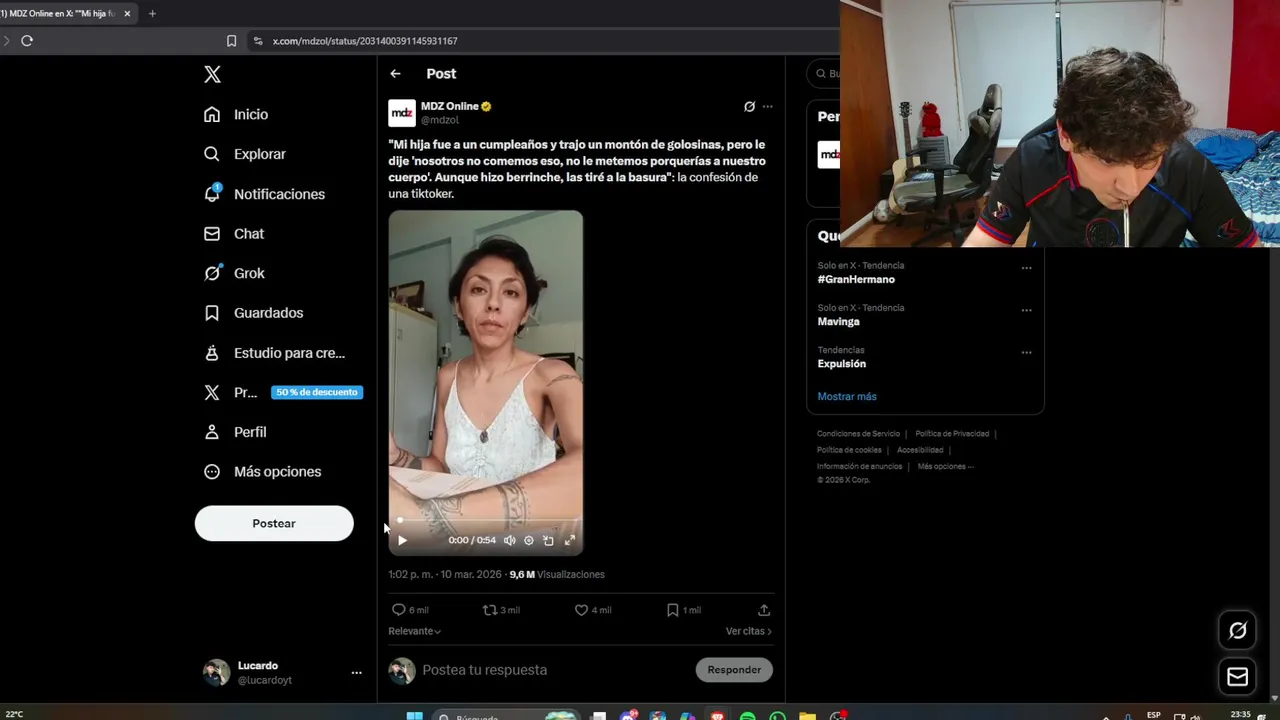Open the Perfil page
Screen dimensions: 1280x720
click(x=235, y=432)
